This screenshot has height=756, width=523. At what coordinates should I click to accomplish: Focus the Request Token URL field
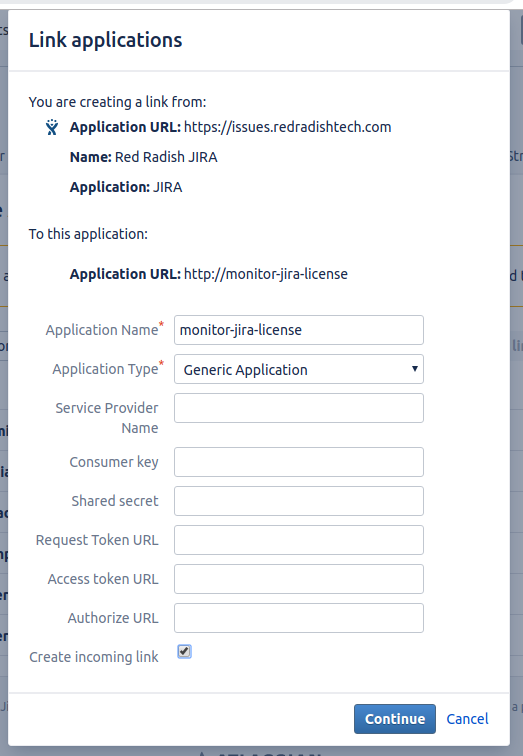(299, 540)
